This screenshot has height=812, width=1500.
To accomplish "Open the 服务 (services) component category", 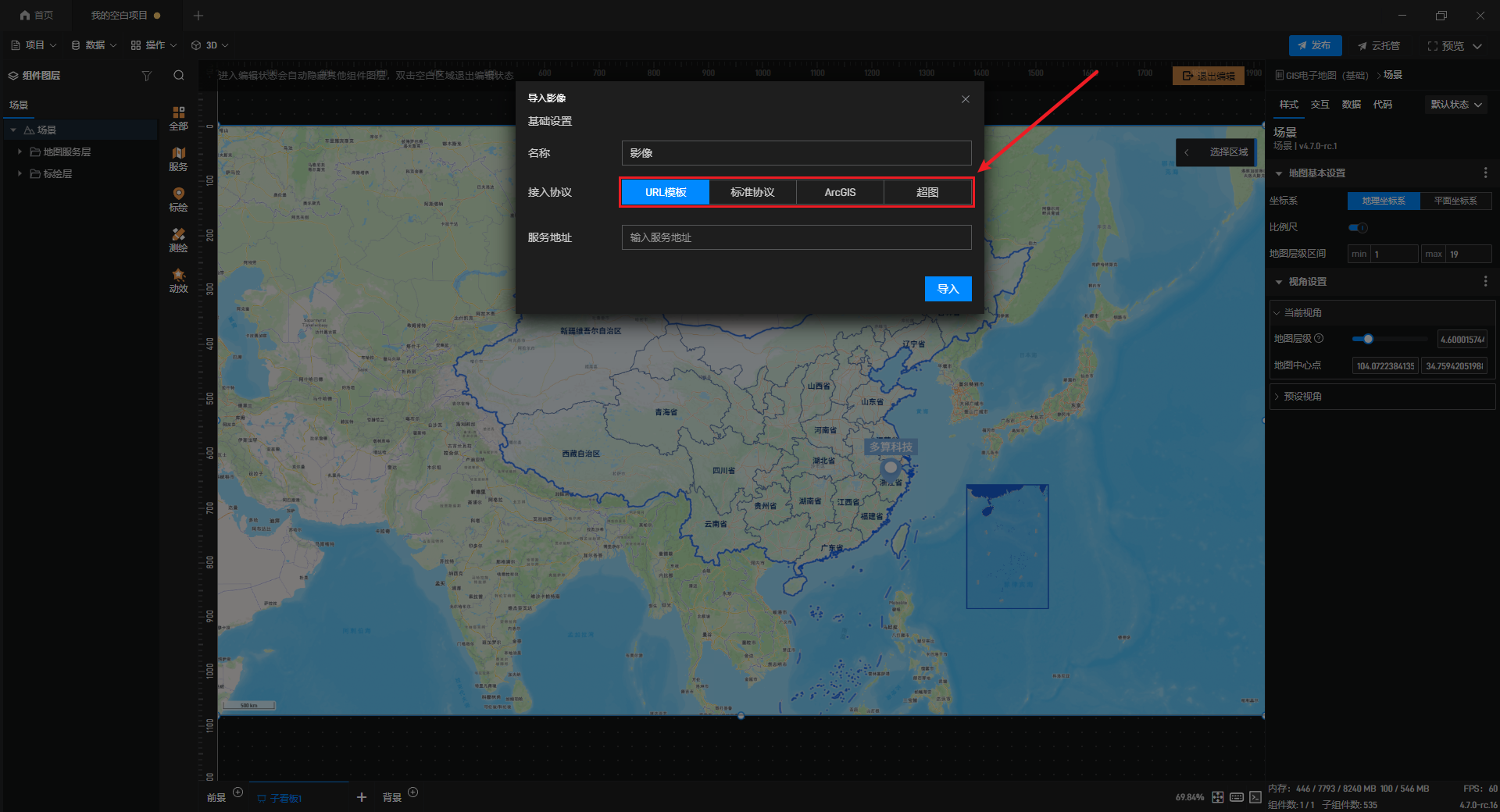I will [178, 158].
